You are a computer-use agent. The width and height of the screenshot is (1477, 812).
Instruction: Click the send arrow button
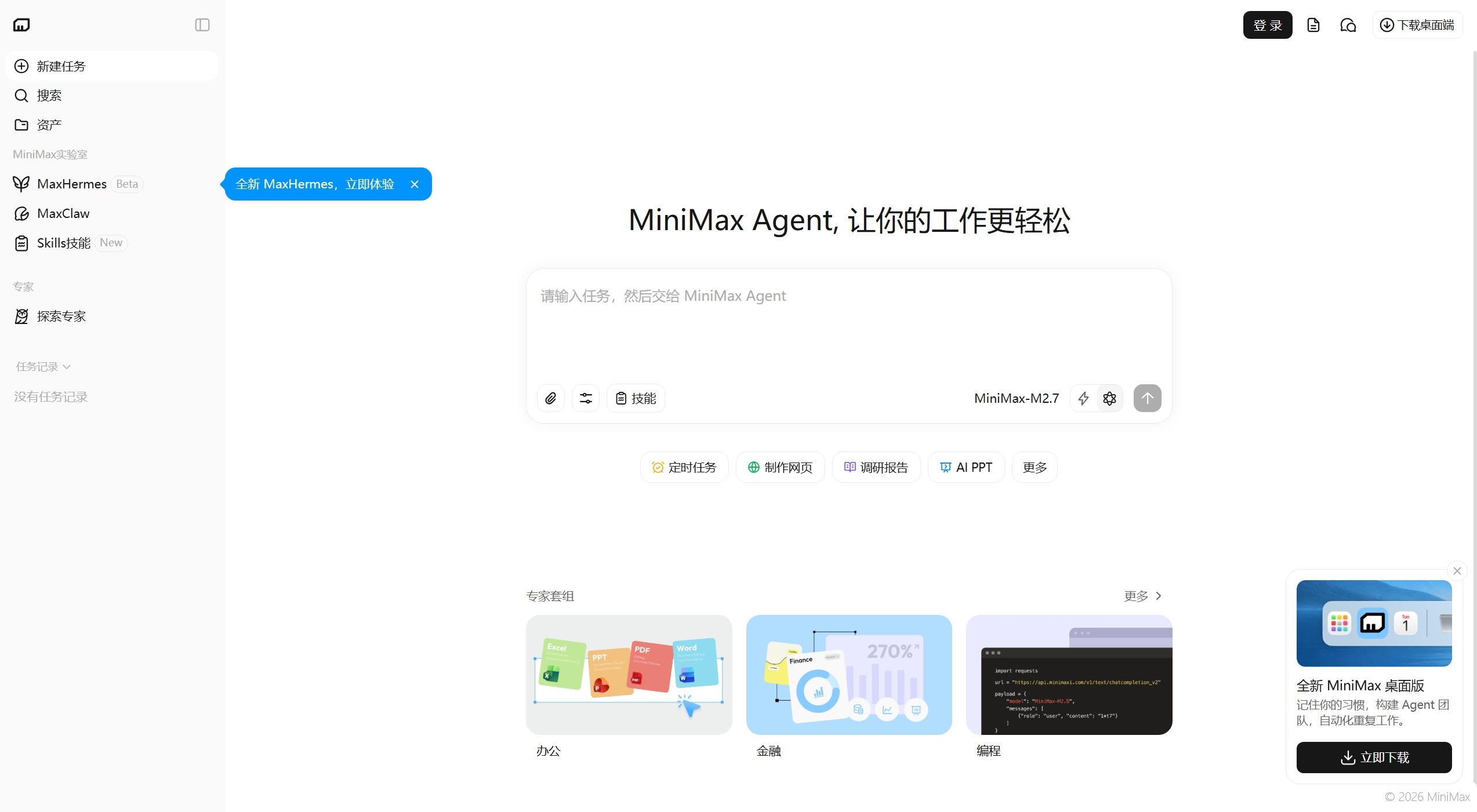tap(1148, 398)
